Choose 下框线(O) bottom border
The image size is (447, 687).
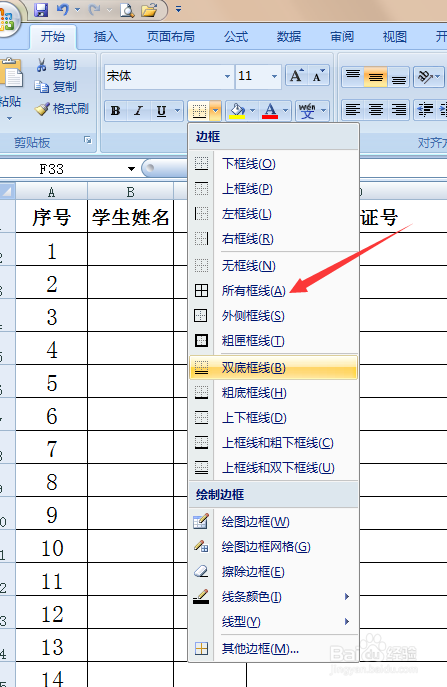click(x=273, y=163)
